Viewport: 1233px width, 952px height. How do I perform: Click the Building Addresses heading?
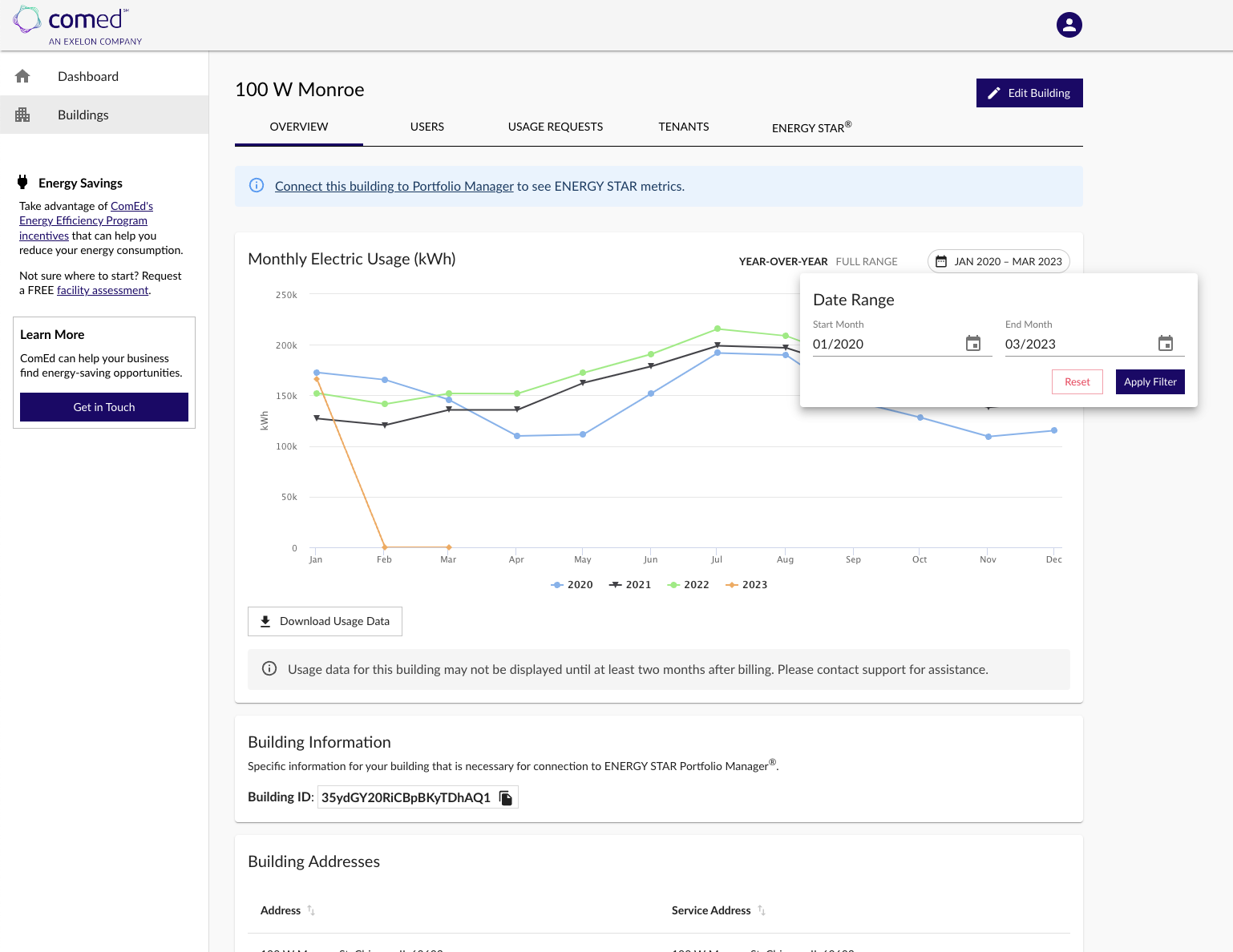[313, 861]
